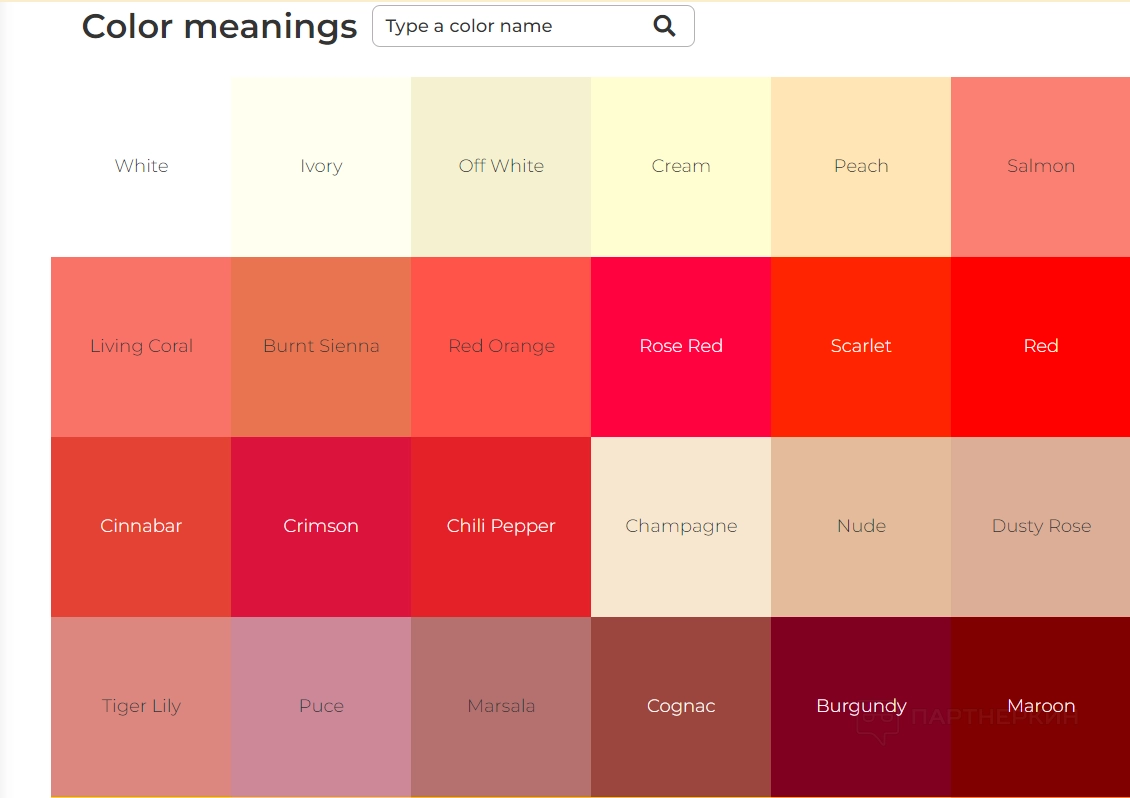Select the Crimson color tile
The width and height of the screenshot is (1130, 798).
pos(321,526)
